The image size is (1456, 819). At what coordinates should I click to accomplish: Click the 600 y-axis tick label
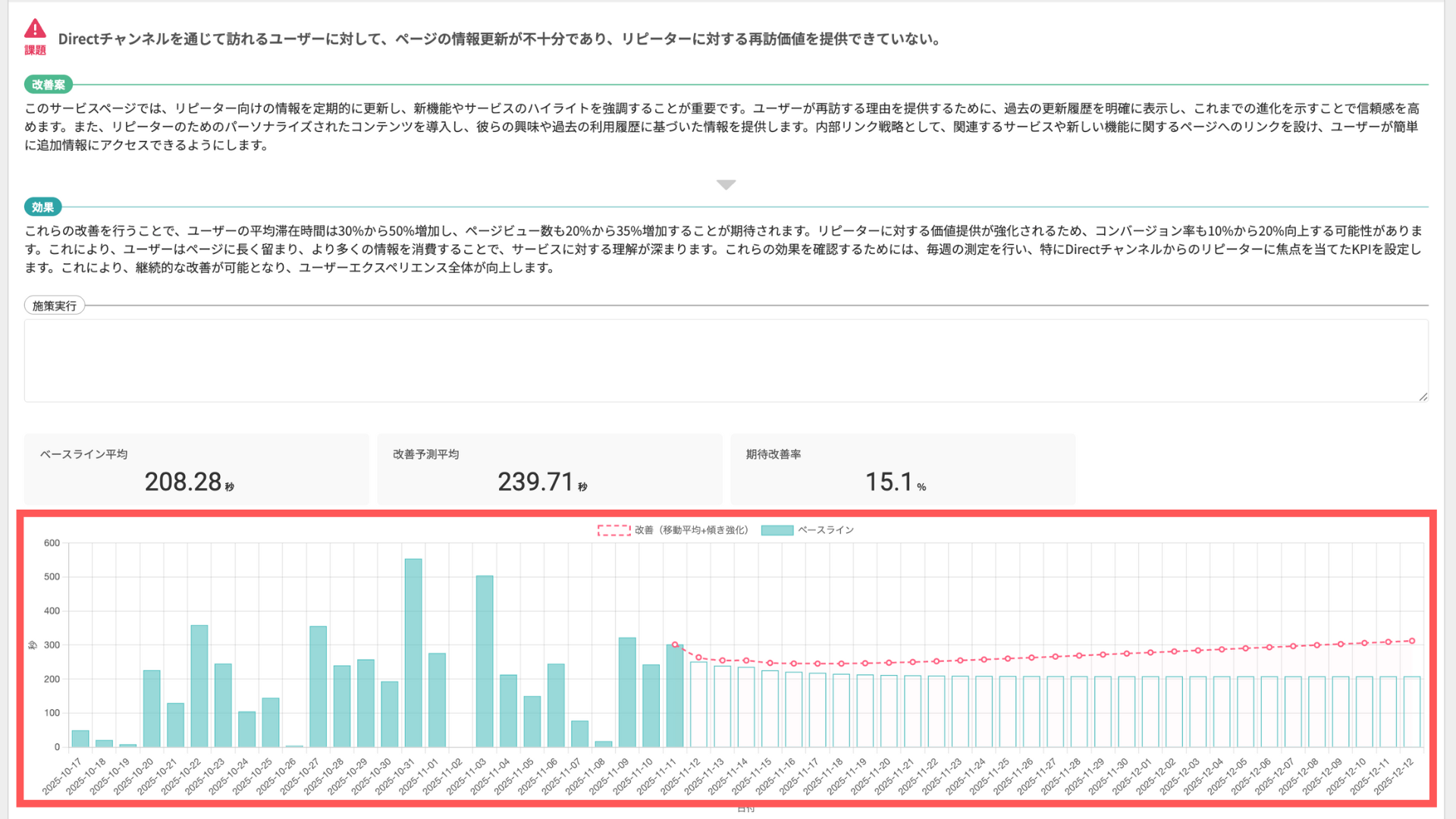click(x=52, y=543)
